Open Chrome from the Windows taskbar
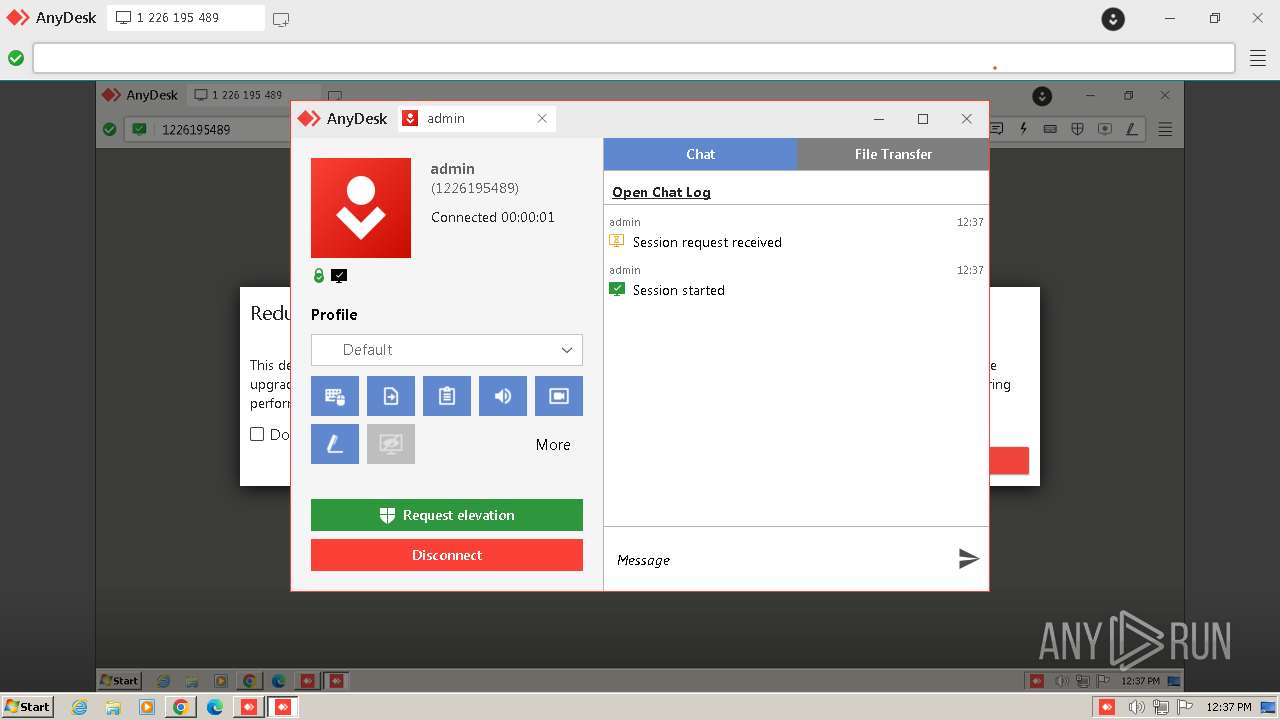 (x=181, y=707)
